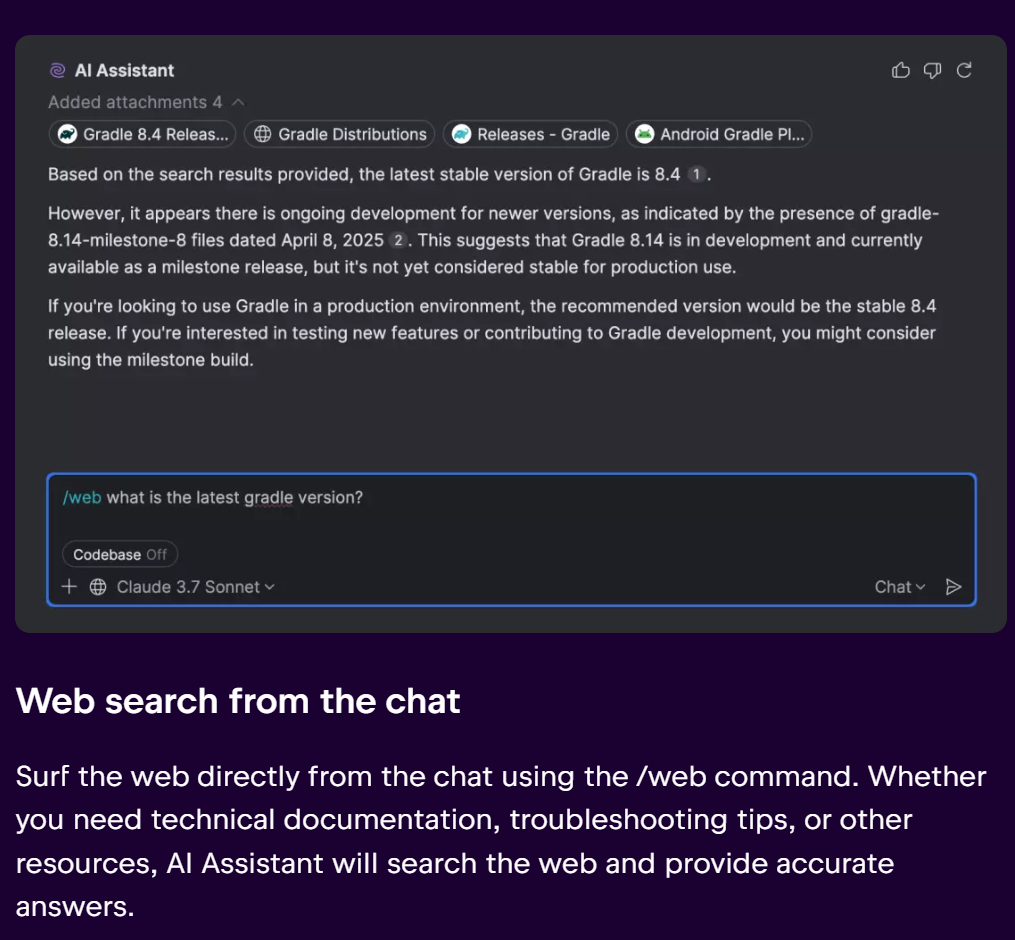This screenshot has width=1015, height=940.
Task: Click citation reference 1 after 8.4
Action: click(x=696, y=174)
